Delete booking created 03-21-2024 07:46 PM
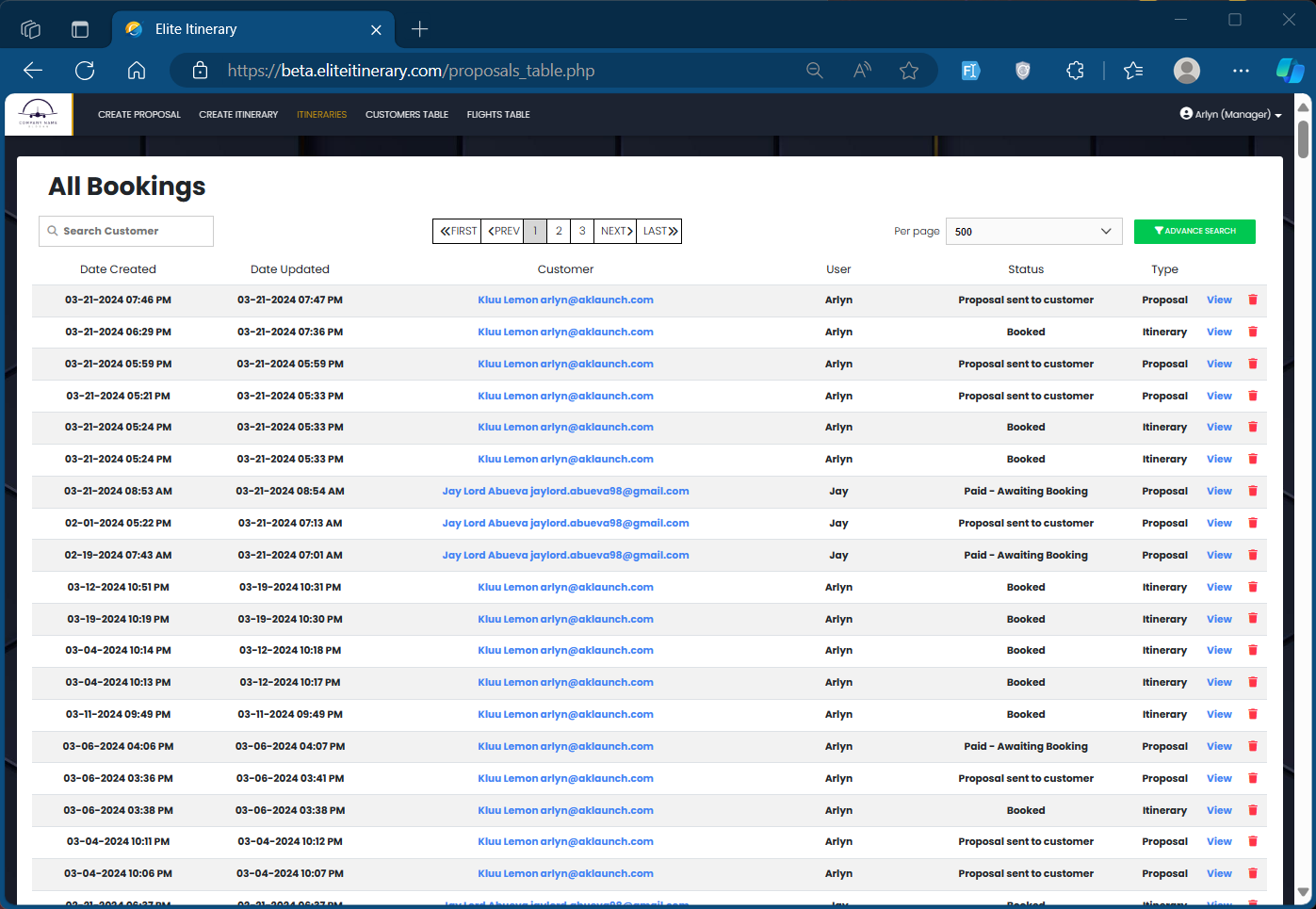The image size is (1316, 909). click(x=1253, y=300)
